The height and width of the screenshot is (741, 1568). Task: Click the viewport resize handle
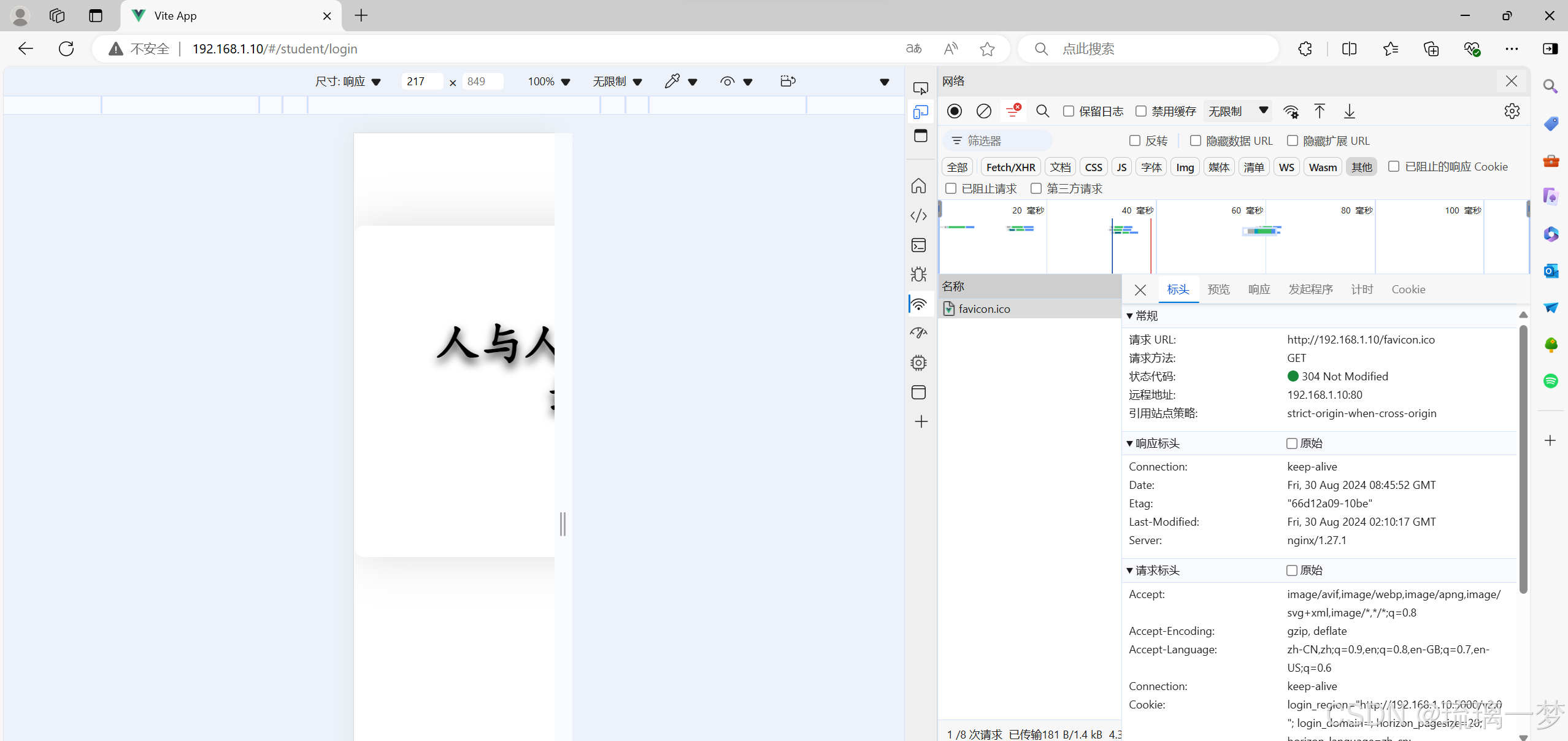click(563, 524)
